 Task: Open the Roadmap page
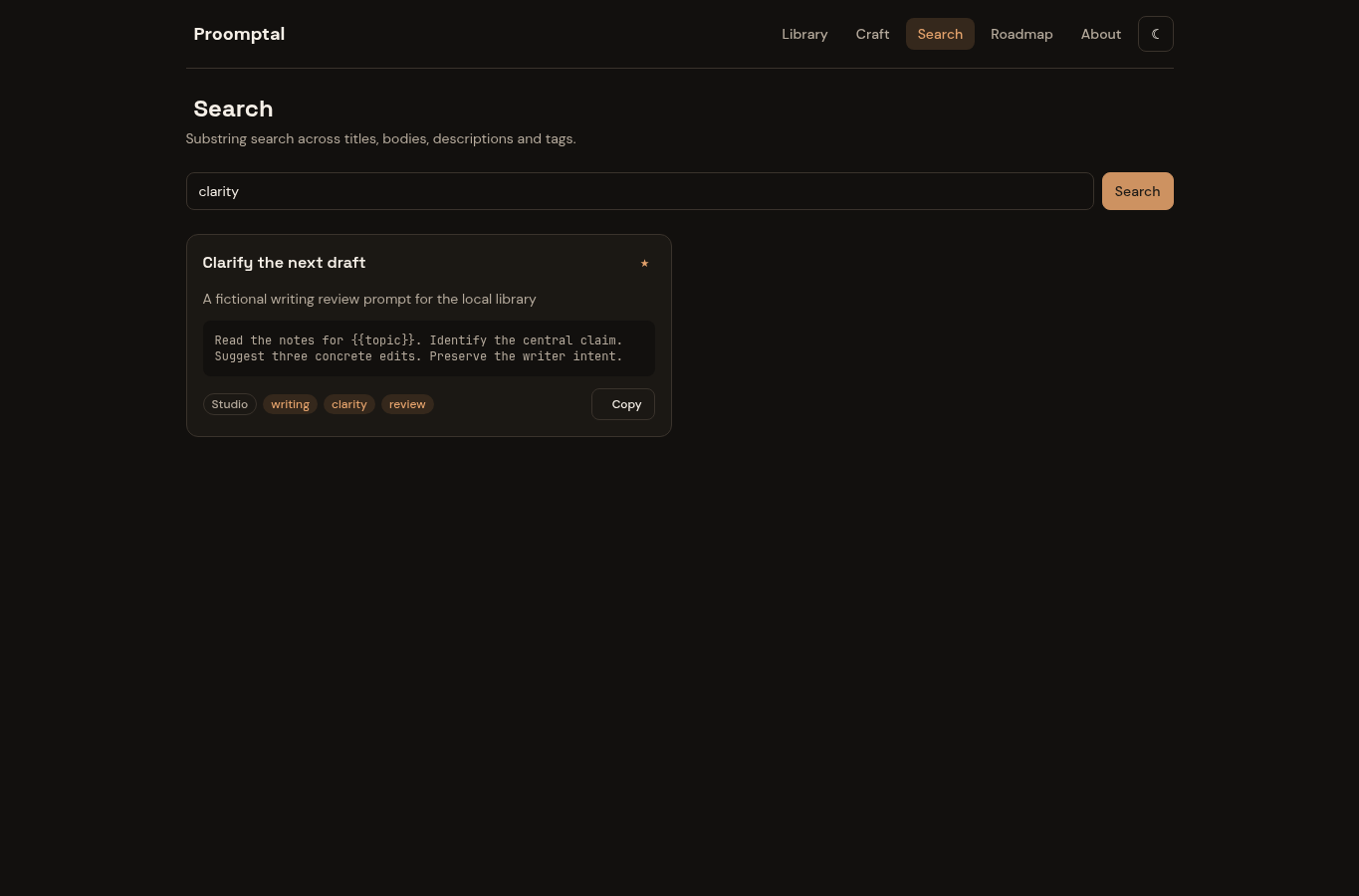[x=1021, y=34]
